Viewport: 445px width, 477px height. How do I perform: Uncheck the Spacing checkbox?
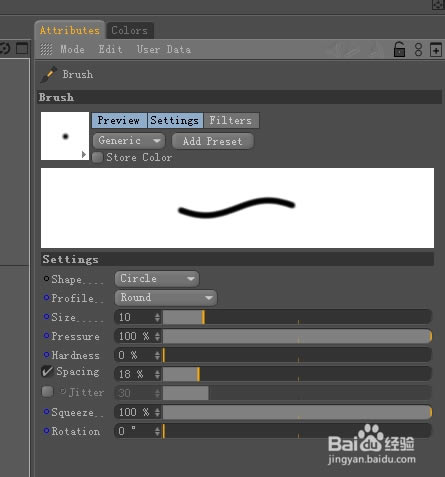[x=47, y=371]
